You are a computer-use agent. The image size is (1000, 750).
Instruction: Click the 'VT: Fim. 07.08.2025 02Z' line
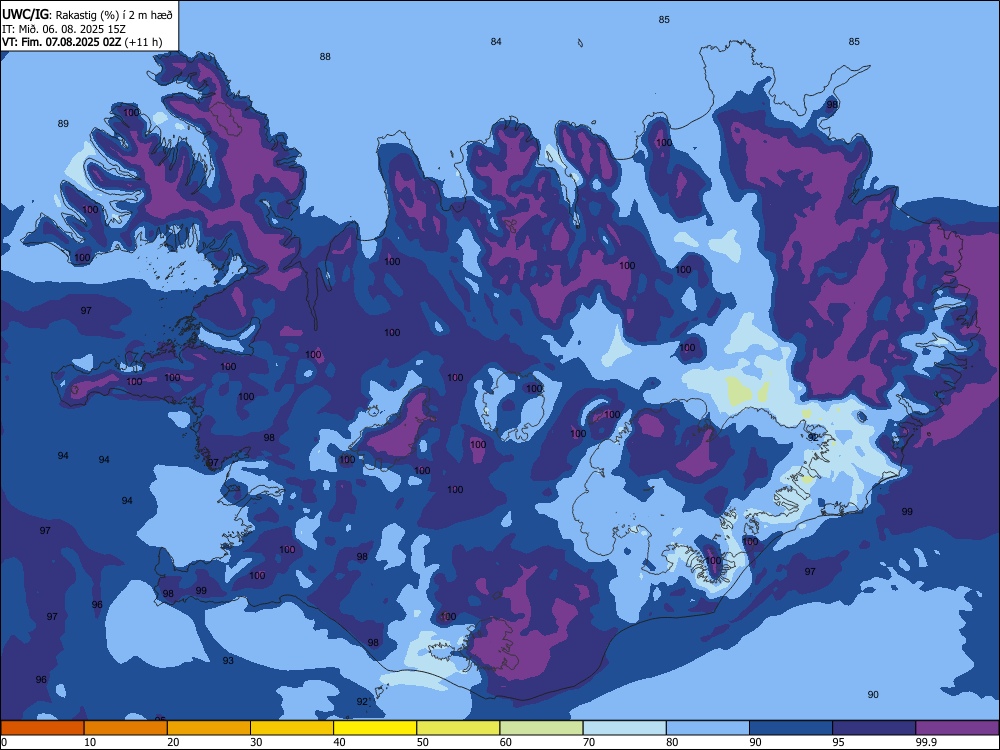tap(61, 42)
